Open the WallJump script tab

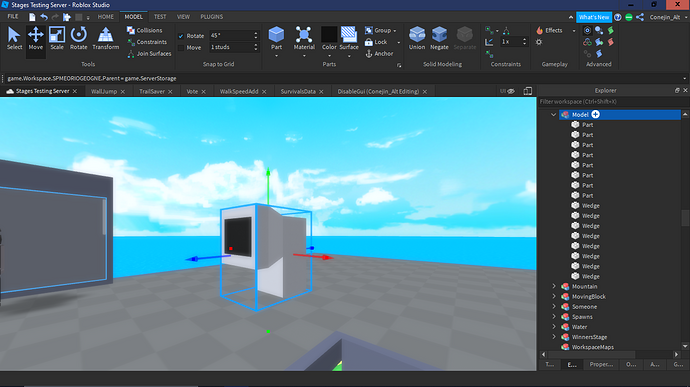pyautogui.click(x=104, y=92)
